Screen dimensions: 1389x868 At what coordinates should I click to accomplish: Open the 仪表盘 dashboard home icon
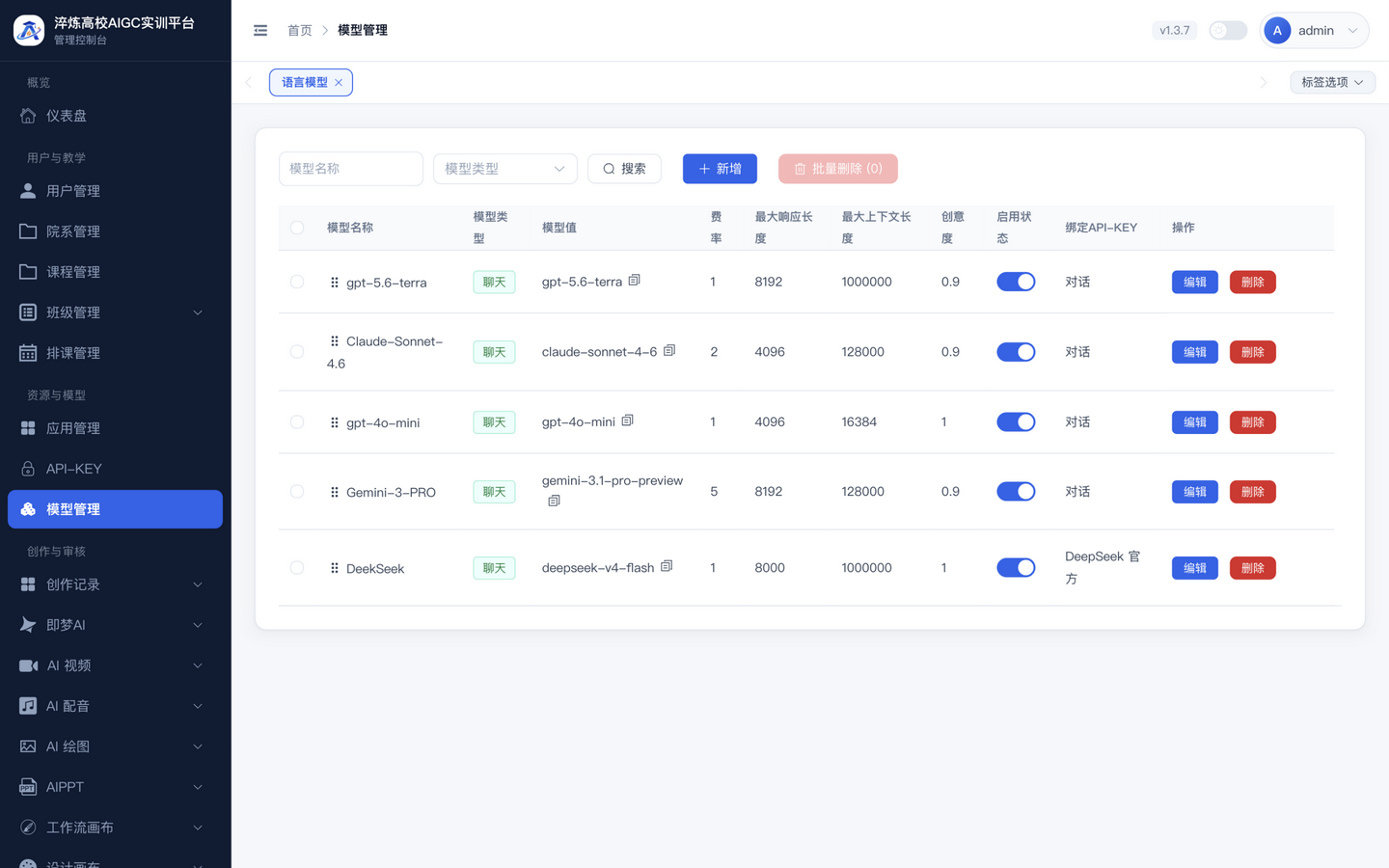point(28,116)
